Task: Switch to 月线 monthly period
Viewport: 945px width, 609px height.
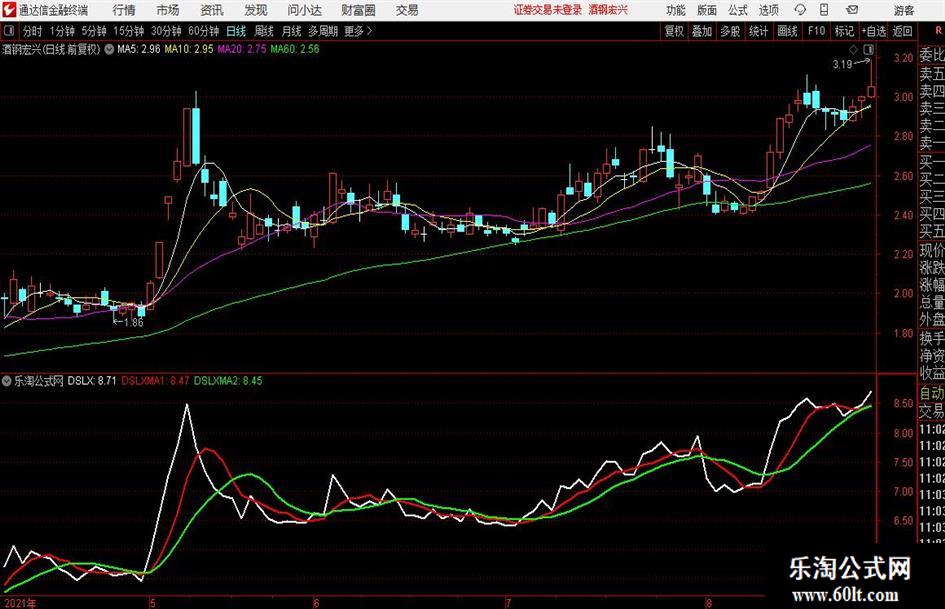Action: coord(291,31)
